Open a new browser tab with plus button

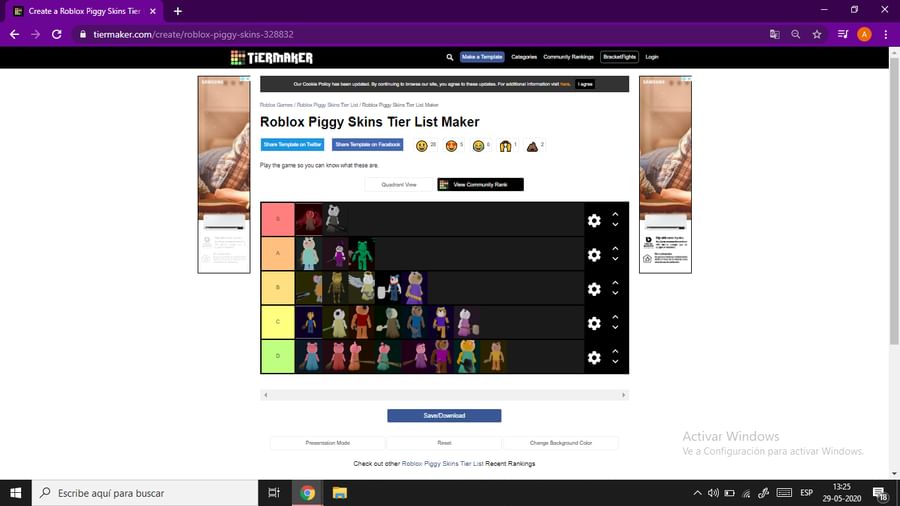click(177, 11)
